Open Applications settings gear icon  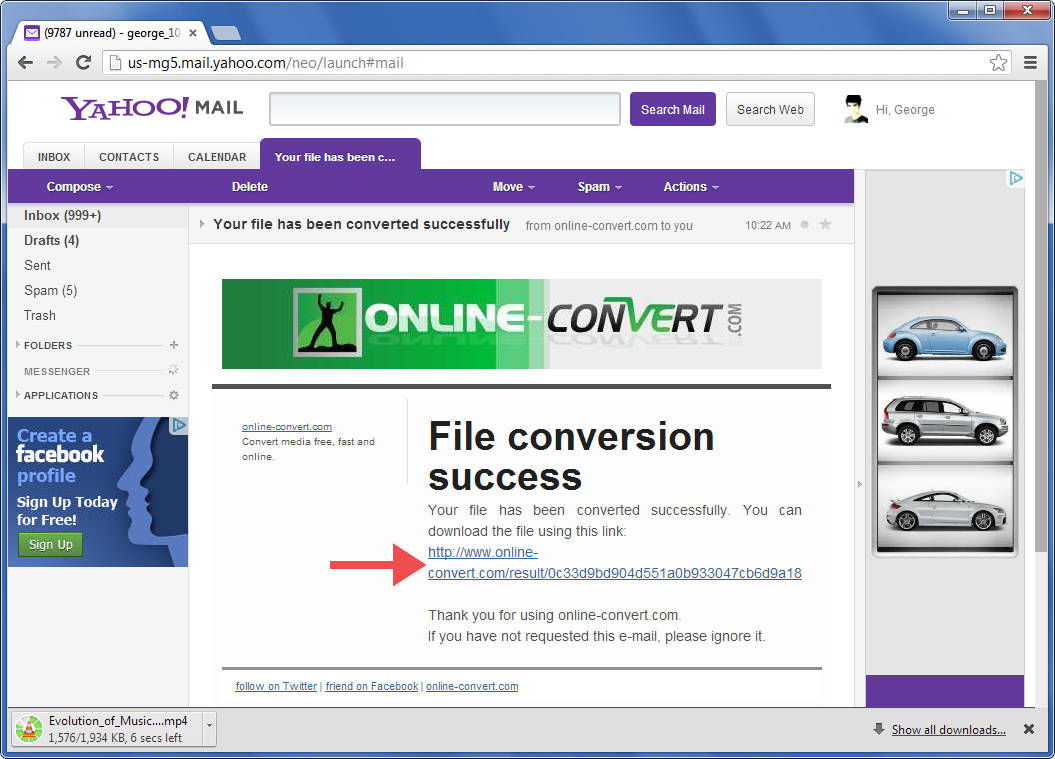(174, 395)
